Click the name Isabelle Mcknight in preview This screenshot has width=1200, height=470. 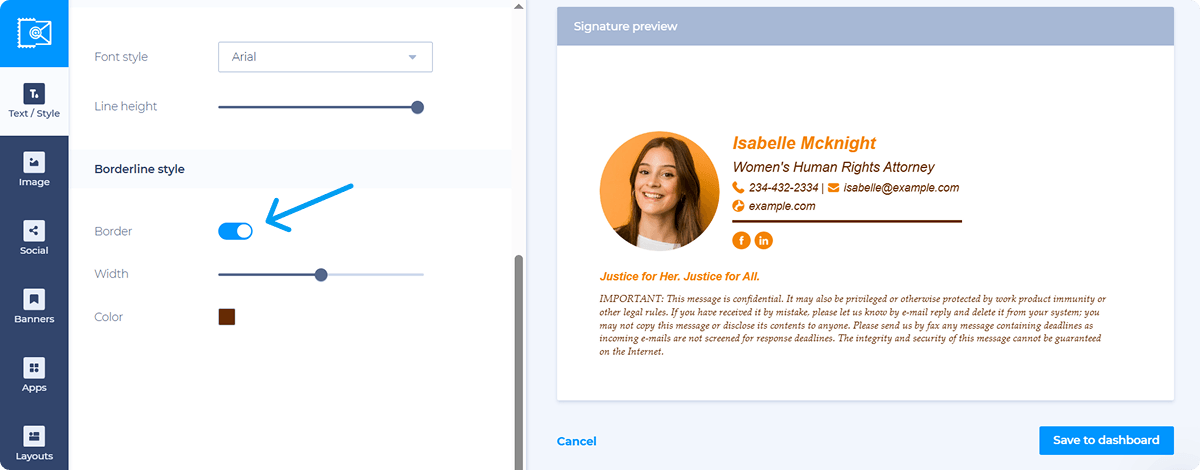click(x=804, y=143)
